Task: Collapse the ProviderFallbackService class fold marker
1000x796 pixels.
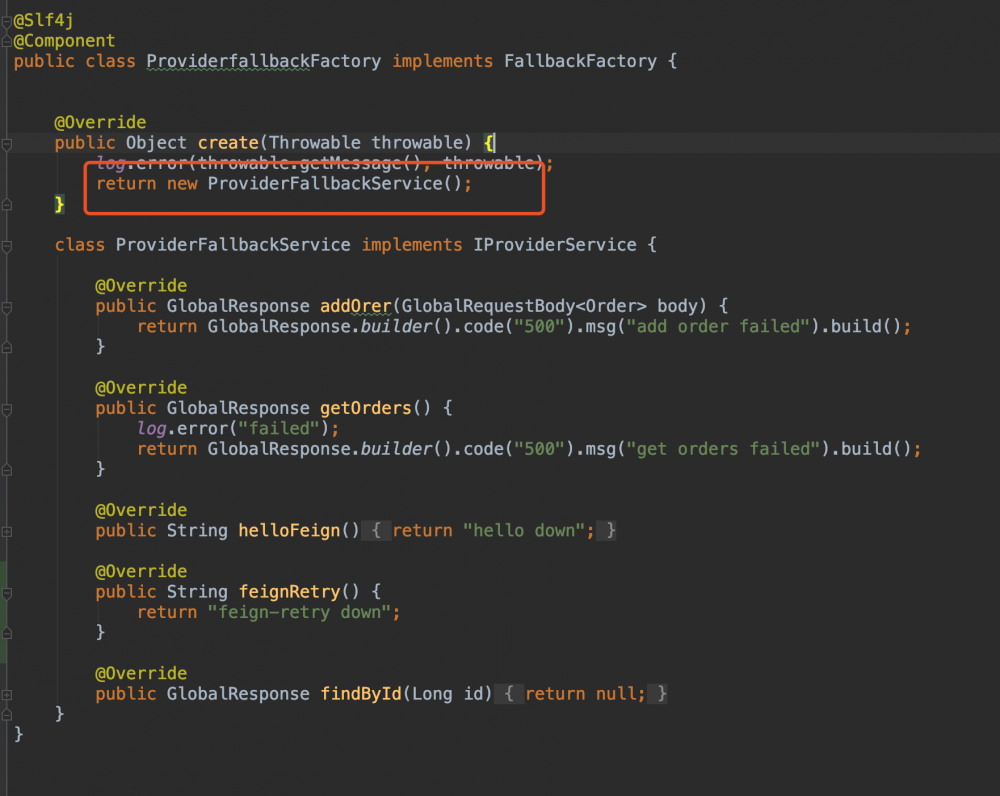Action: point(7,246)
